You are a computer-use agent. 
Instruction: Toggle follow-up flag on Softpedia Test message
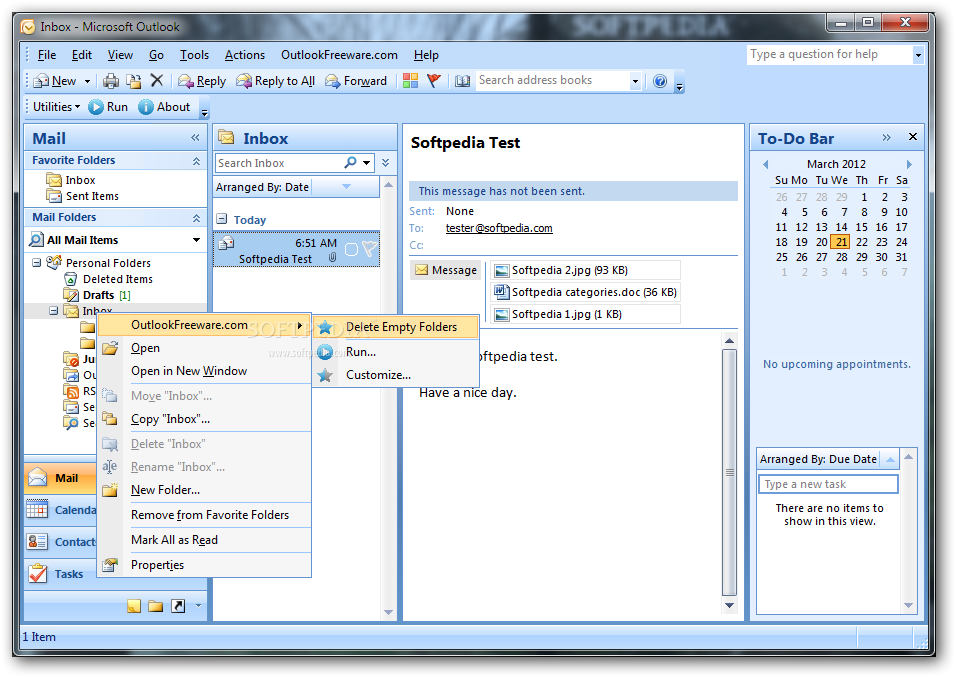tap(369, 249)
